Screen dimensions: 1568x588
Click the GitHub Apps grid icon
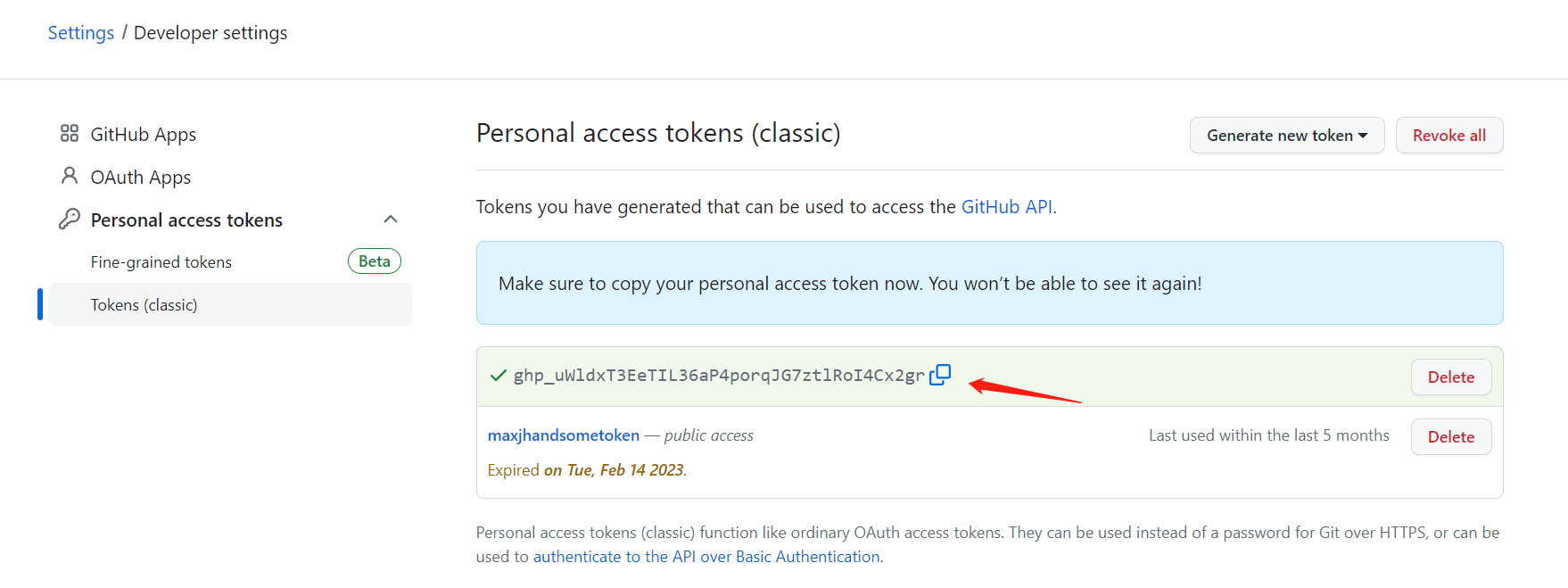click(x=70, y=134)
